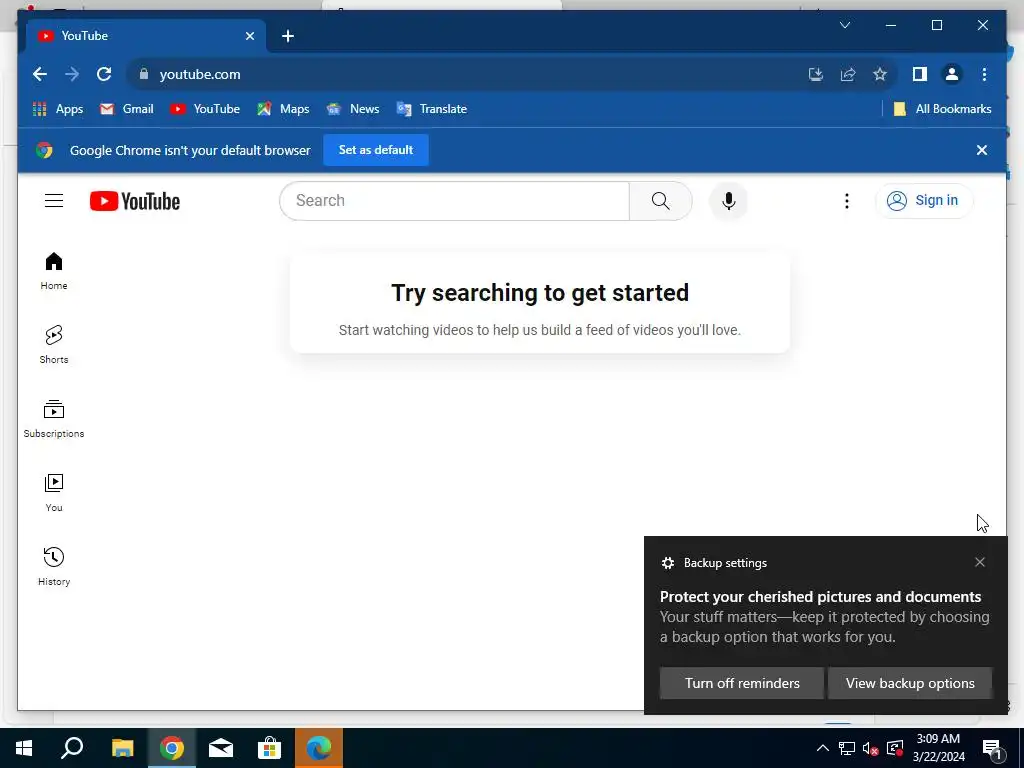This screenshot has width=1024, height=768.
Task: Select the YouTube browser tab
Action: [x=146, y=36]
